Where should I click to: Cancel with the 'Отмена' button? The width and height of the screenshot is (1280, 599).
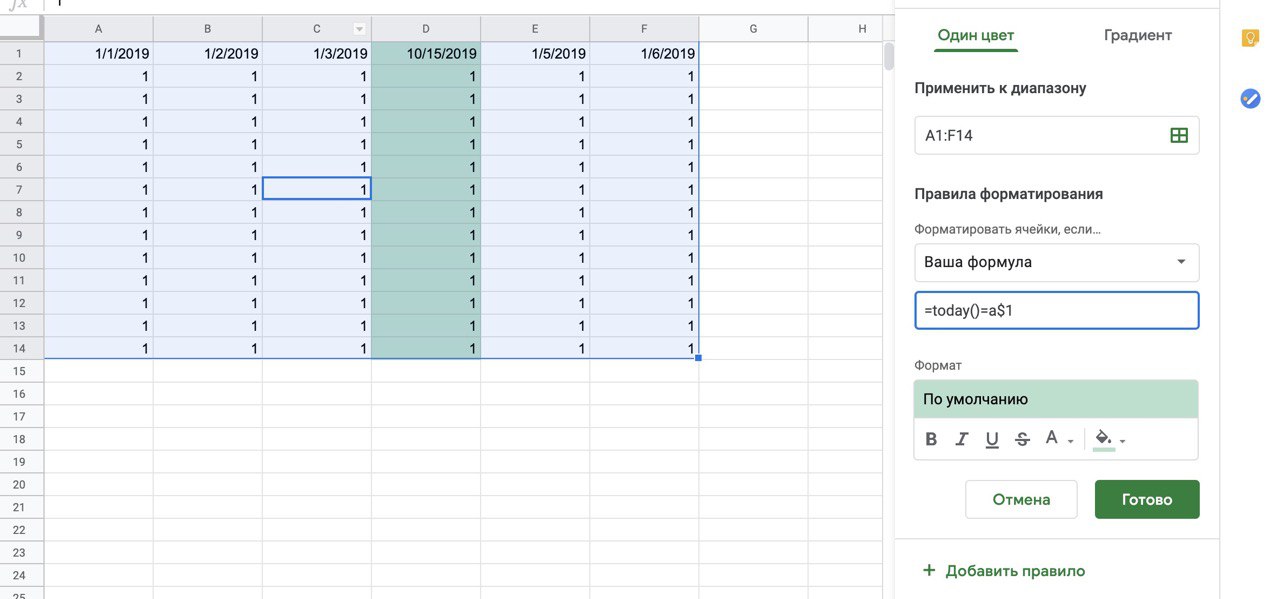1021,499
